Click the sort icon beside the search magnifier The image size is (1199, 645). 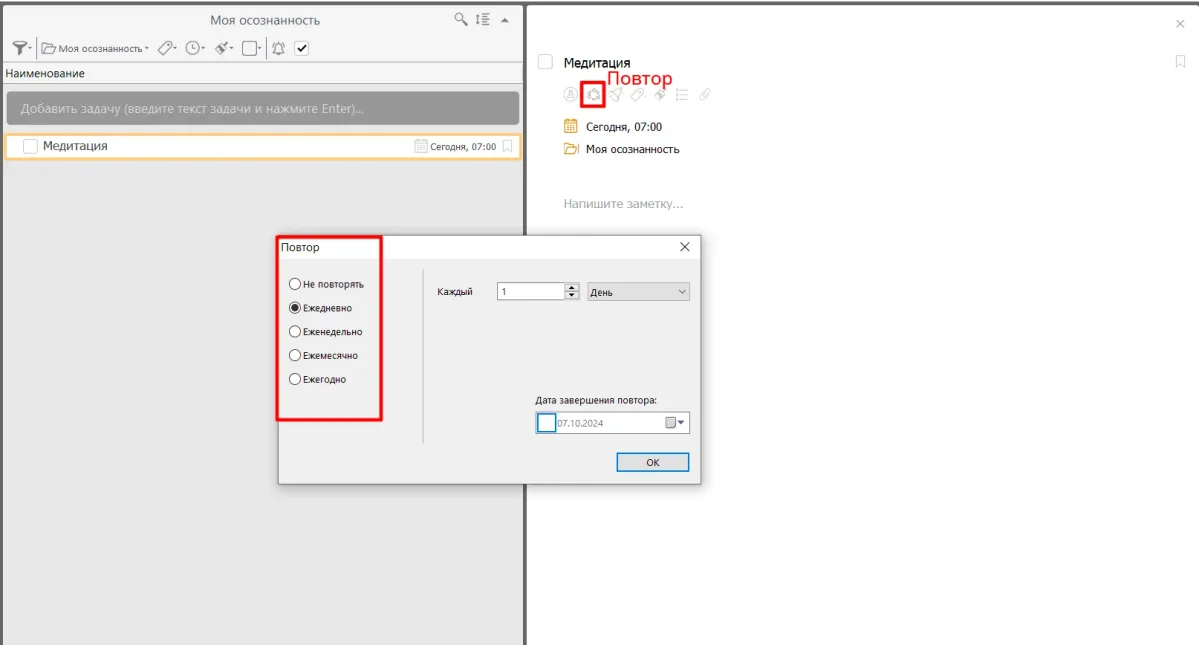[483, 19]
